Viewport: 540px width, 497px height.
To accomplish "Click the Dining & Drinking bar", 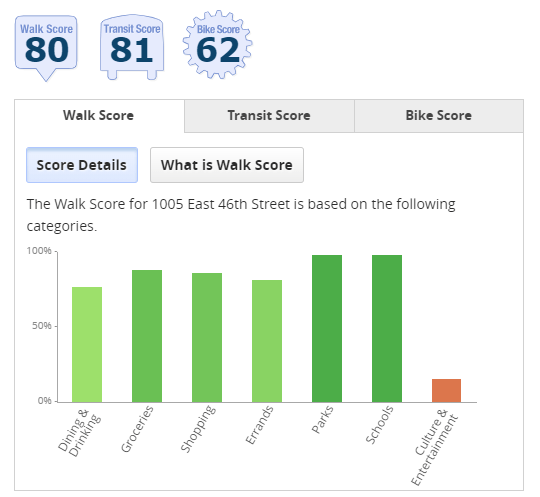I will coord(87,344).
